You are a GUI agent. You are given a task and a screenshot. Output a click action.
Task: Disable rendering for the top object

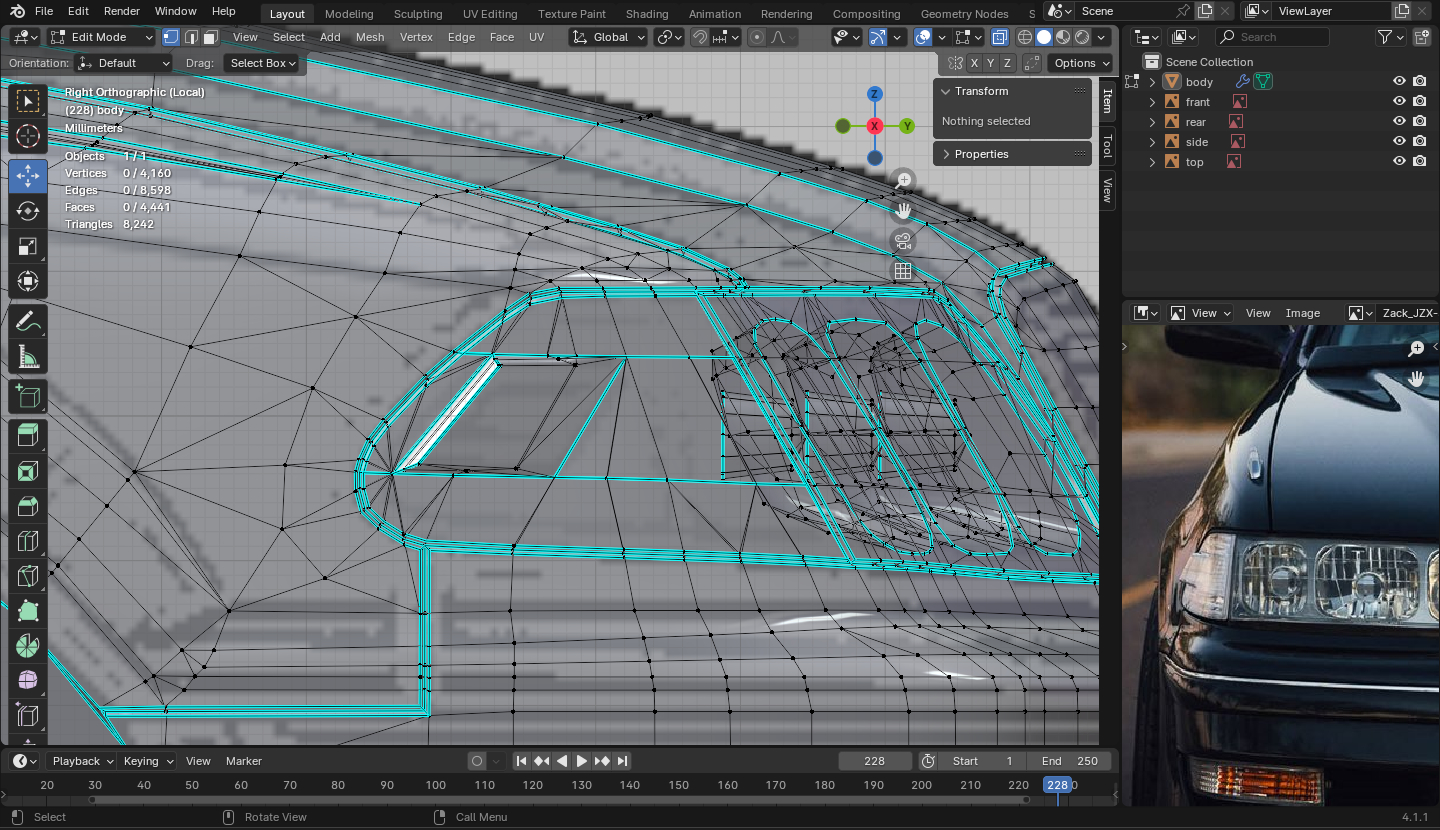[1420, 162]
